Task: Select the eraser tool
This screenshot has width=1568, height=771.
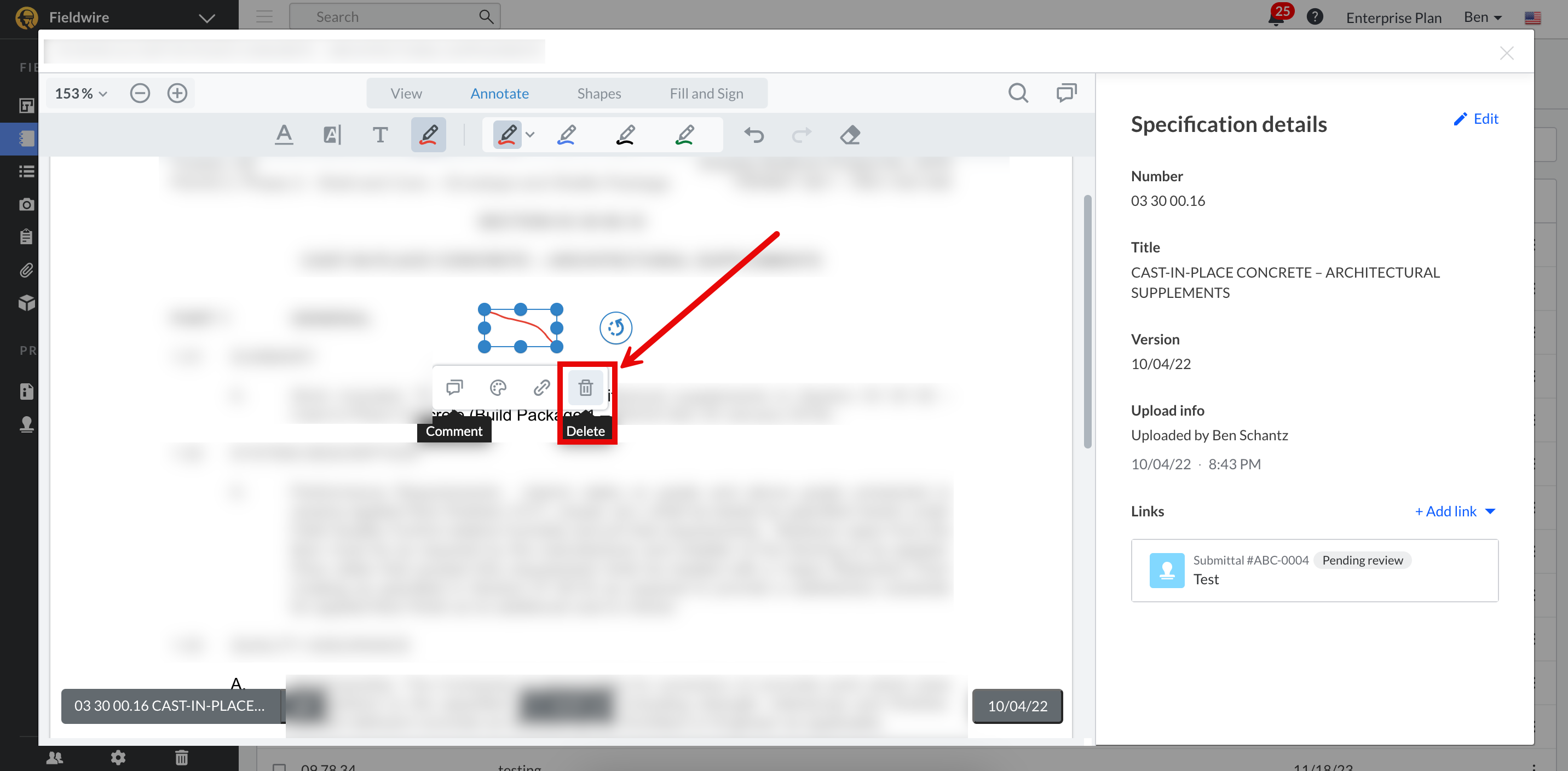Action: click(850, 135)
